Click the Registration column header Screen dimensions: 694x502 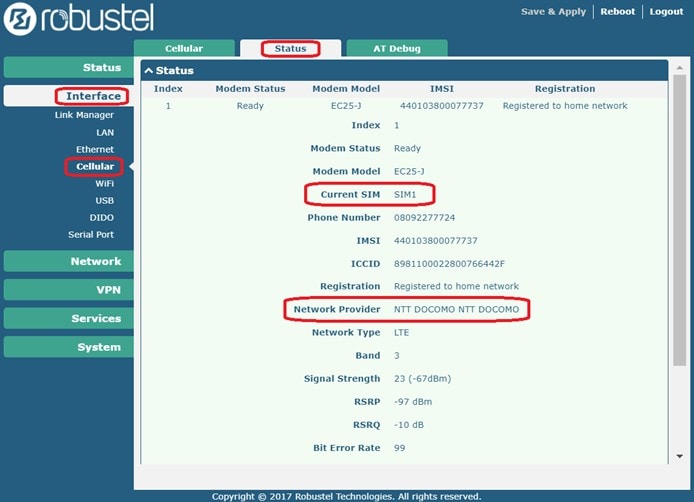pyautogui.click(x=565, y=89)
